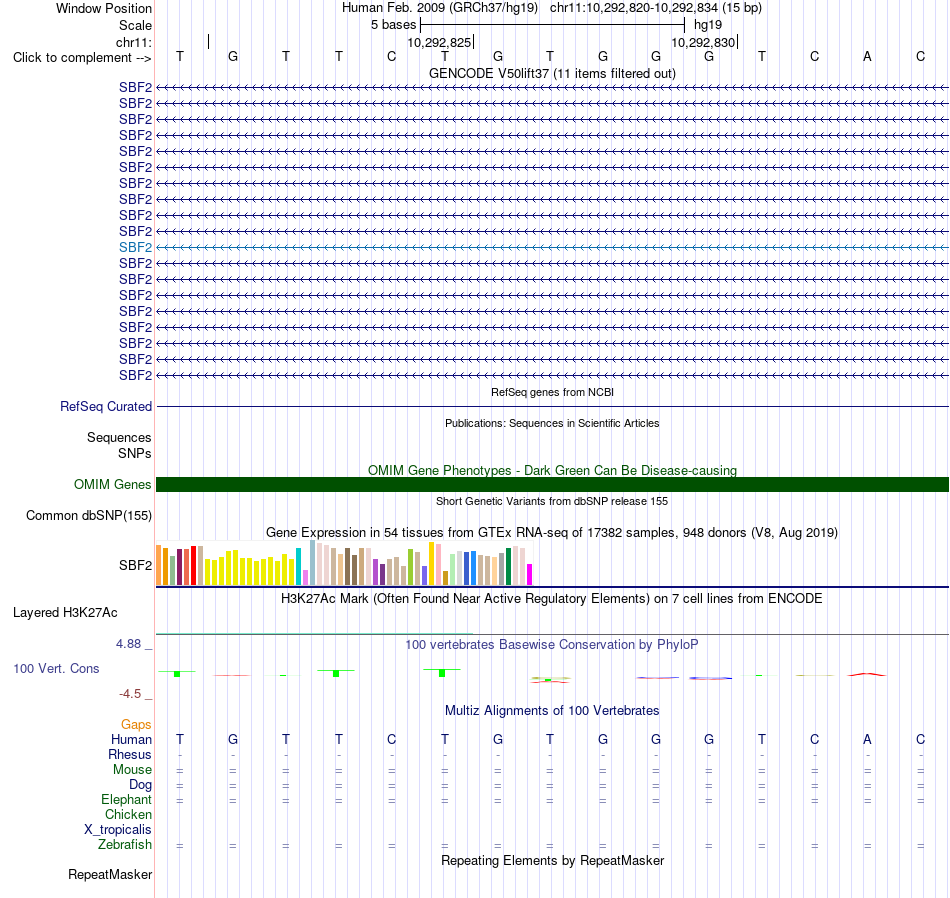Click the Elephant species row label
The width and height of the screenshot is (950, 898).
pos(126,800)
